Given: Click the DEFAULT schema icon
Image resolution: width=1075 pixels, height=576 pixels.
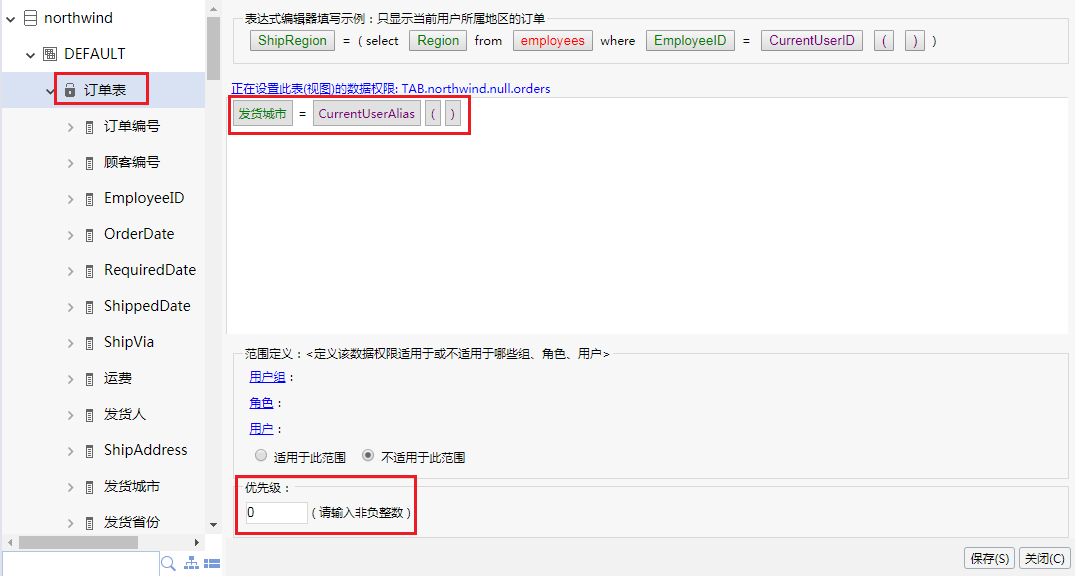Looking at the screenshot, I should pos(50,53).
